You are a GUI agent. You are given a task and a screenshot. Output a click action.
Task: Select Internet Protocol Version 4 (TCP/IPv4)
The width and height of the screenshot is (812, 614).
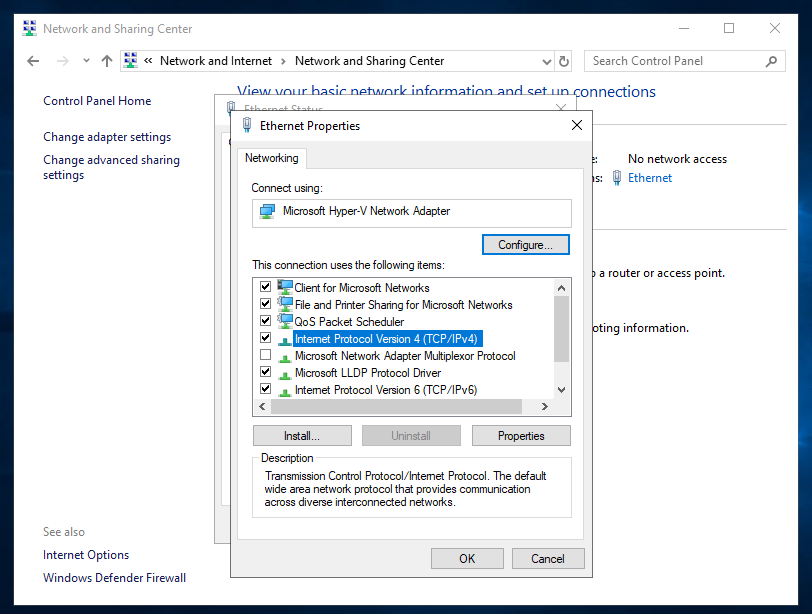click(x=386, y=339)
